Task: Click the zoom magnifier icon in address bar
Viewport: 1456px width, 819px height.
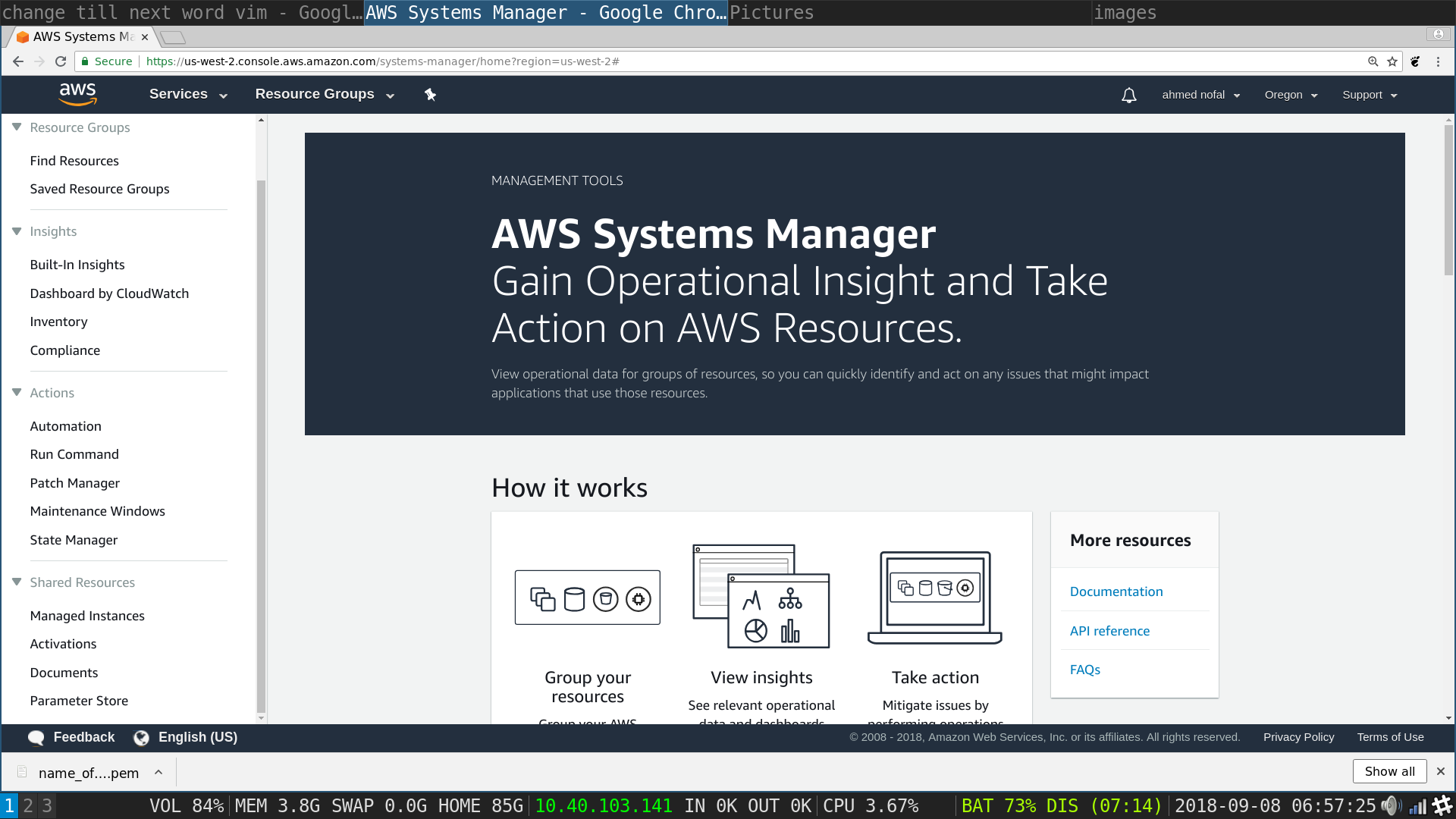Action: click(x=1373, y=61)
